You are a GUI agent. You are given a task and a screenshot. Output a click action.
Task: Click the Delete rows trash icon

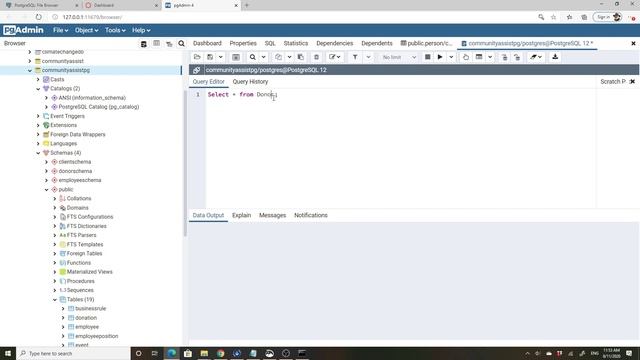pos(316,57)
